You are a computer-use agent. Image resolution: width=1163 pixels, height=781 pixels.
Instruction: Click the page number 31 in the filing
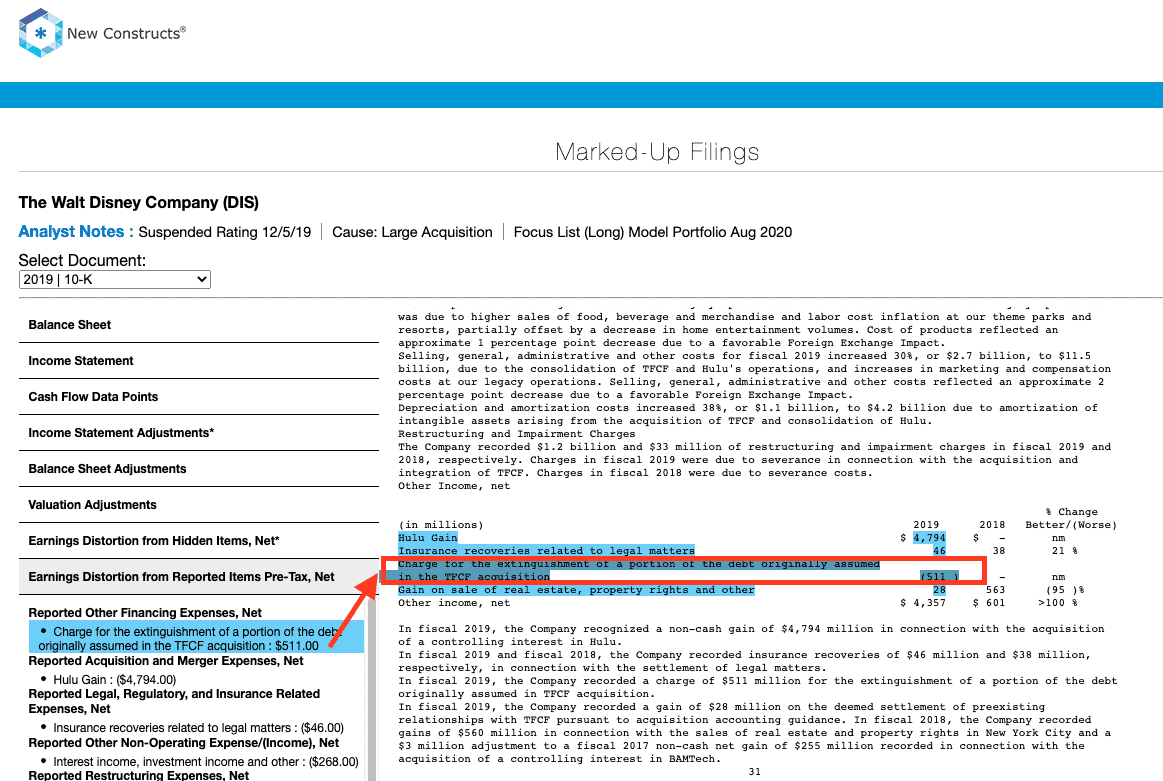[x=754, y=772]
